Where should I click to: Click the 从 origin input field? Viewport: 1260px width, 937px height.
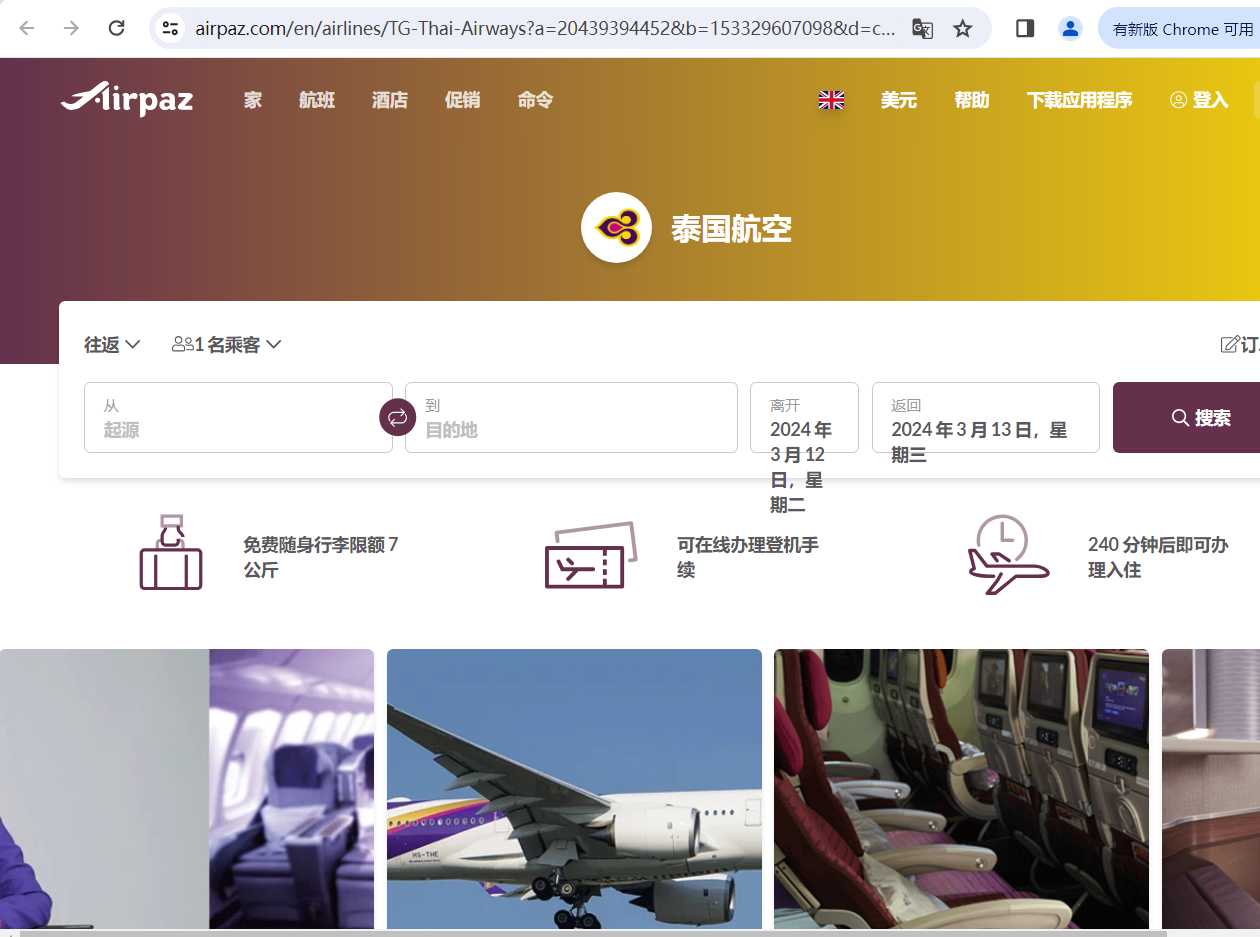pos(238,417)
